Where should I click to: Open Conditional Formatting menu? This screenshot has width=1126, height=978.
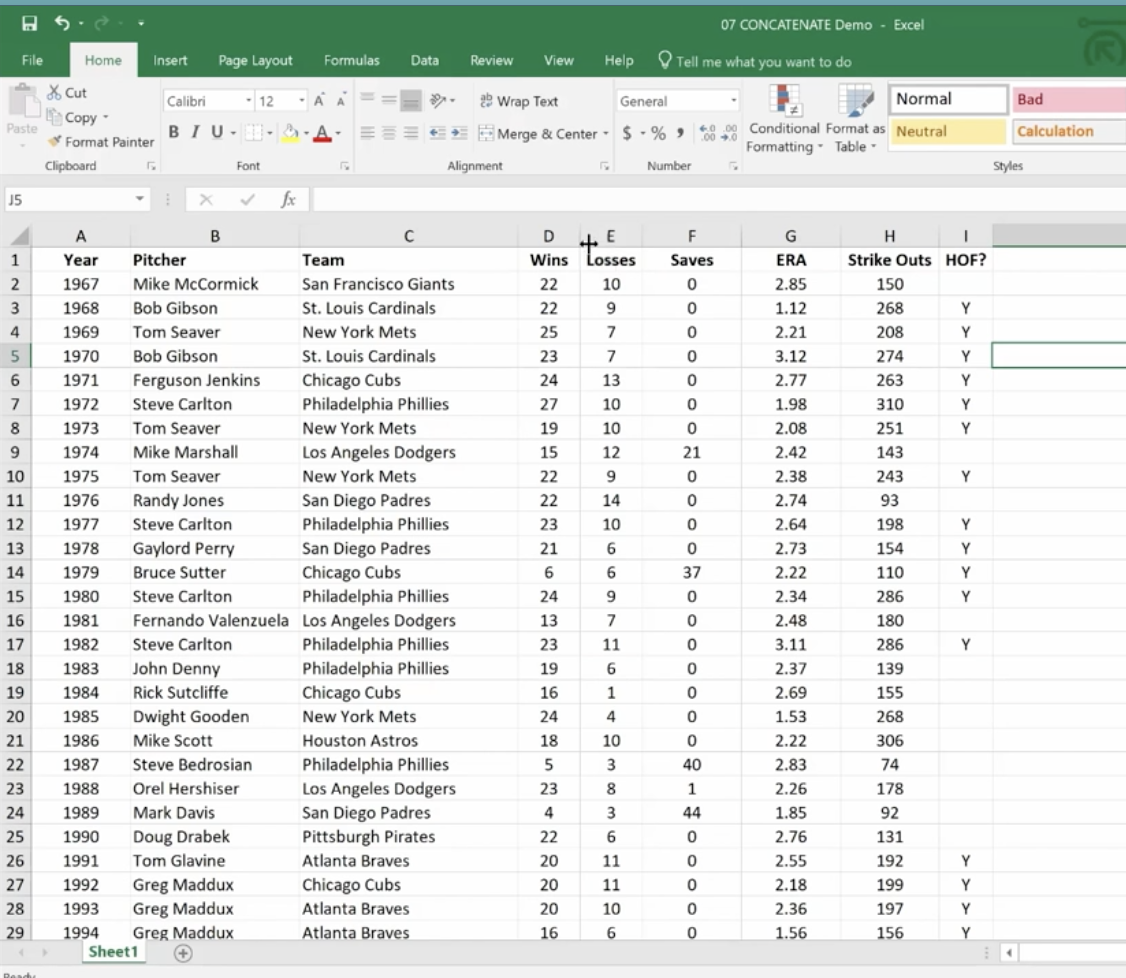tap(784, 120)
